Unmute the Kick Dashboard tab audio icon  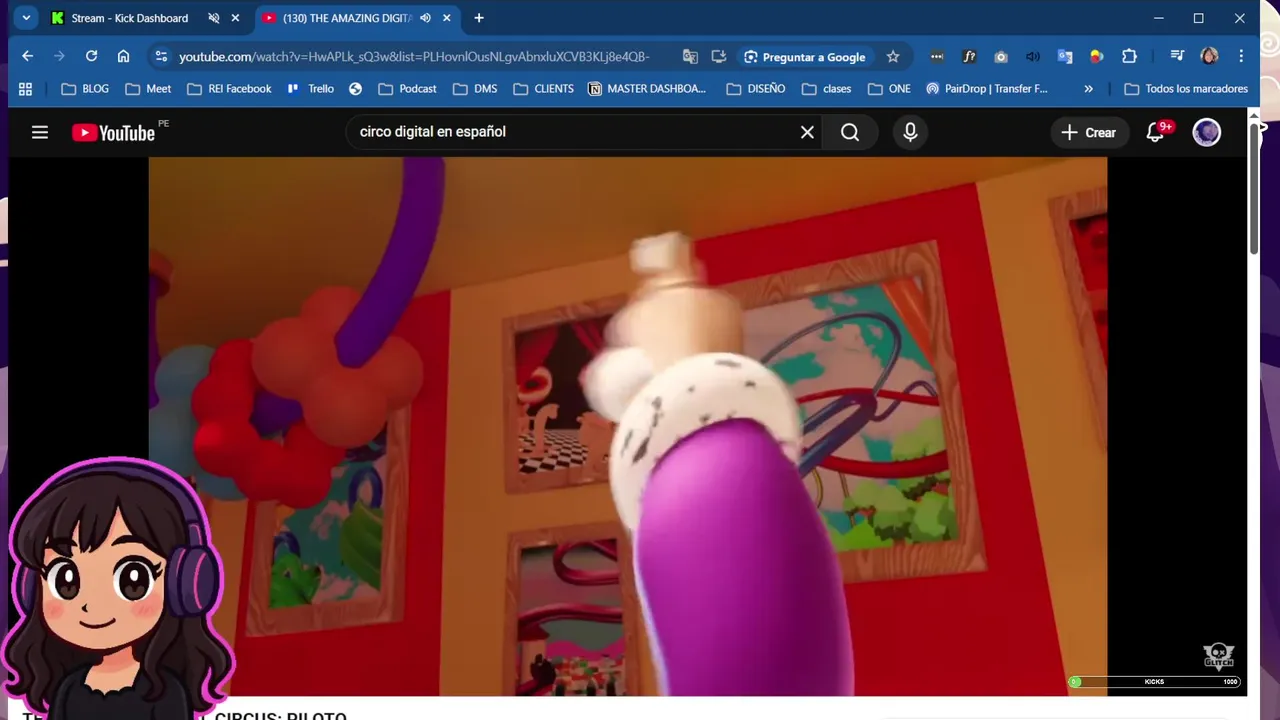pyautogui.click(x=213, y=18)
